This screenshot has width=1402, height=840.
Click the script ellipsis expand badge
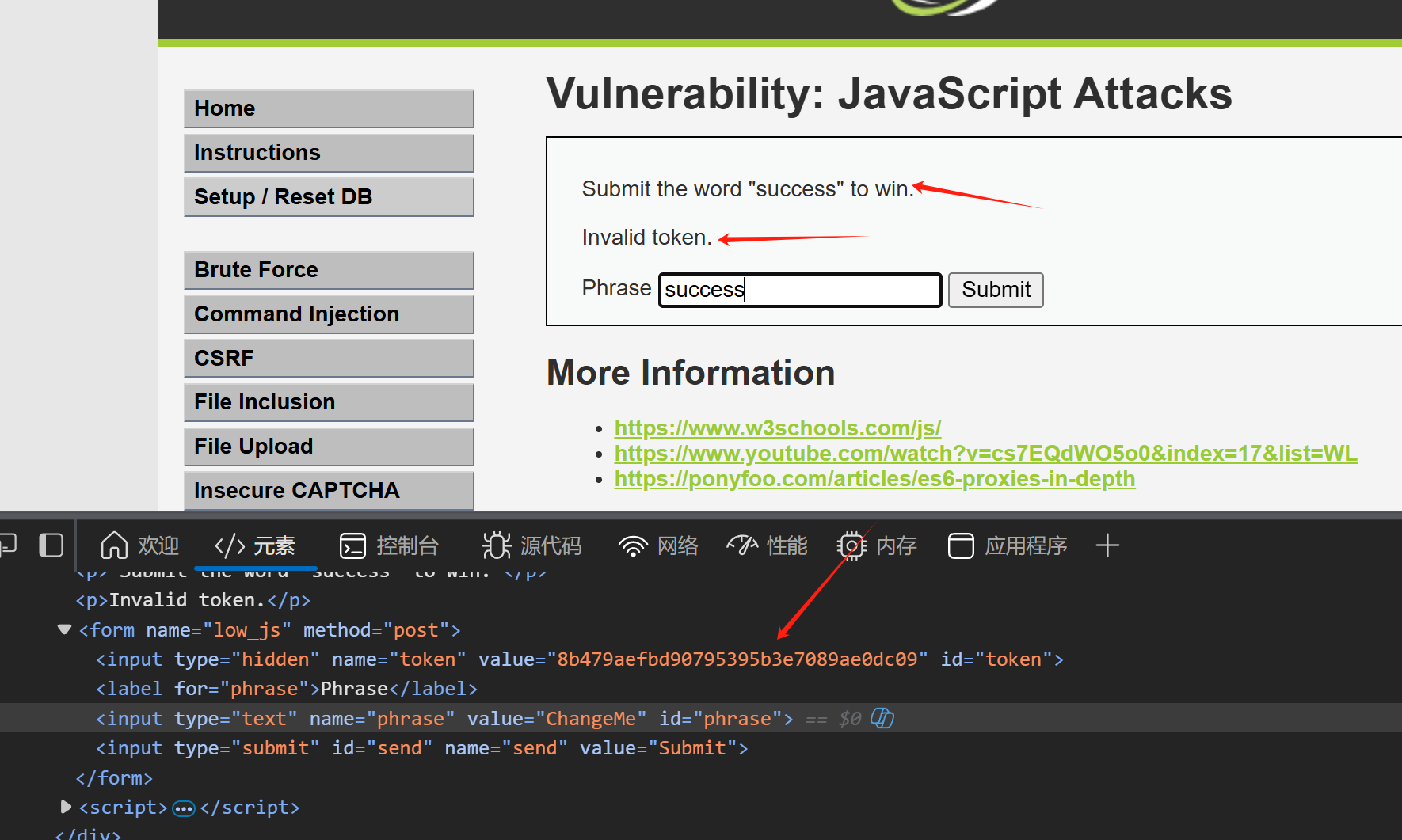coord(184,808)
